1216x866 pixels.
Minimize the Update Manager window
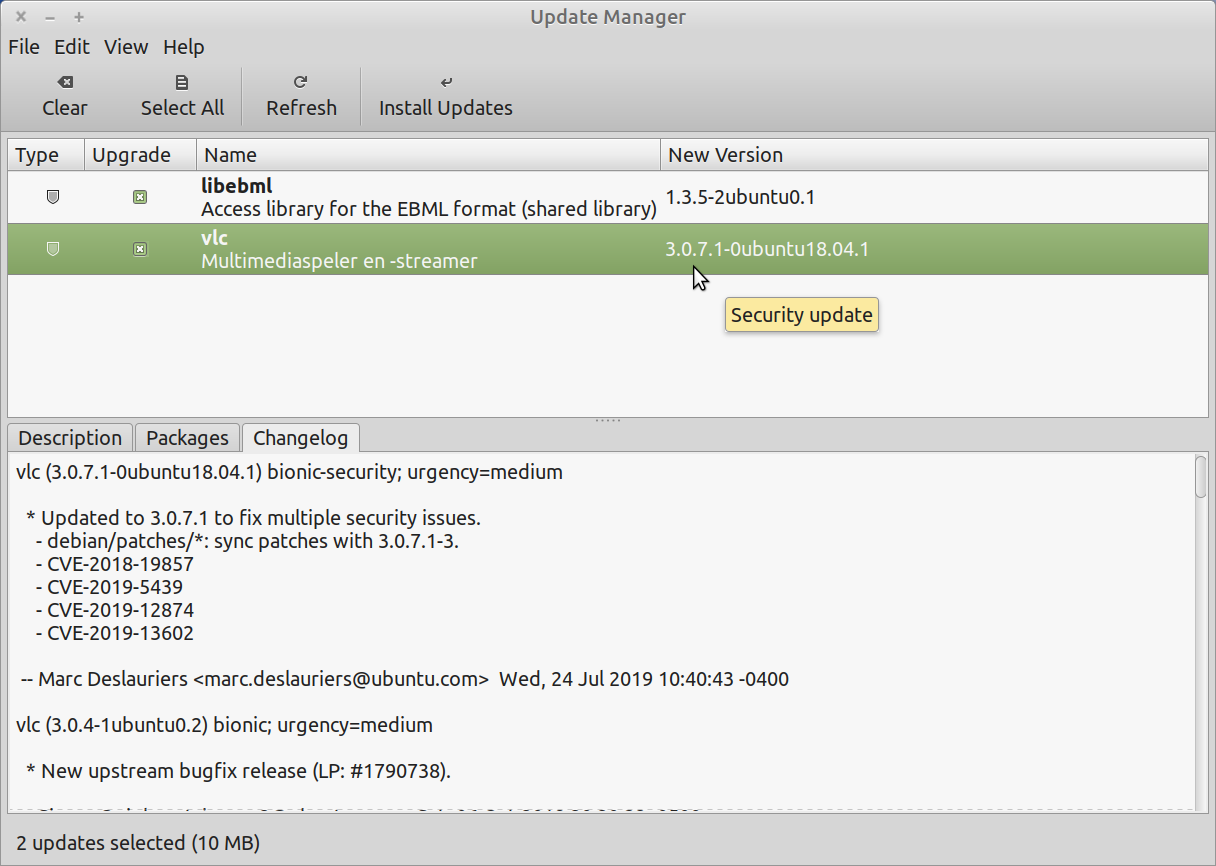coord(50,17)
